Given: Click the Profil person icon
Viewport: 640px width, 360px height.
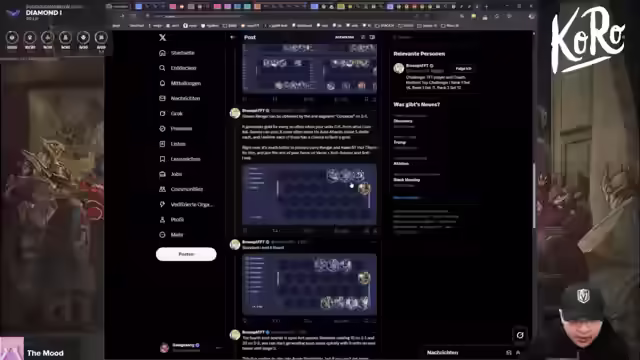Looking at the screenshot, I should pyautogui.click(x=162, y=219).
